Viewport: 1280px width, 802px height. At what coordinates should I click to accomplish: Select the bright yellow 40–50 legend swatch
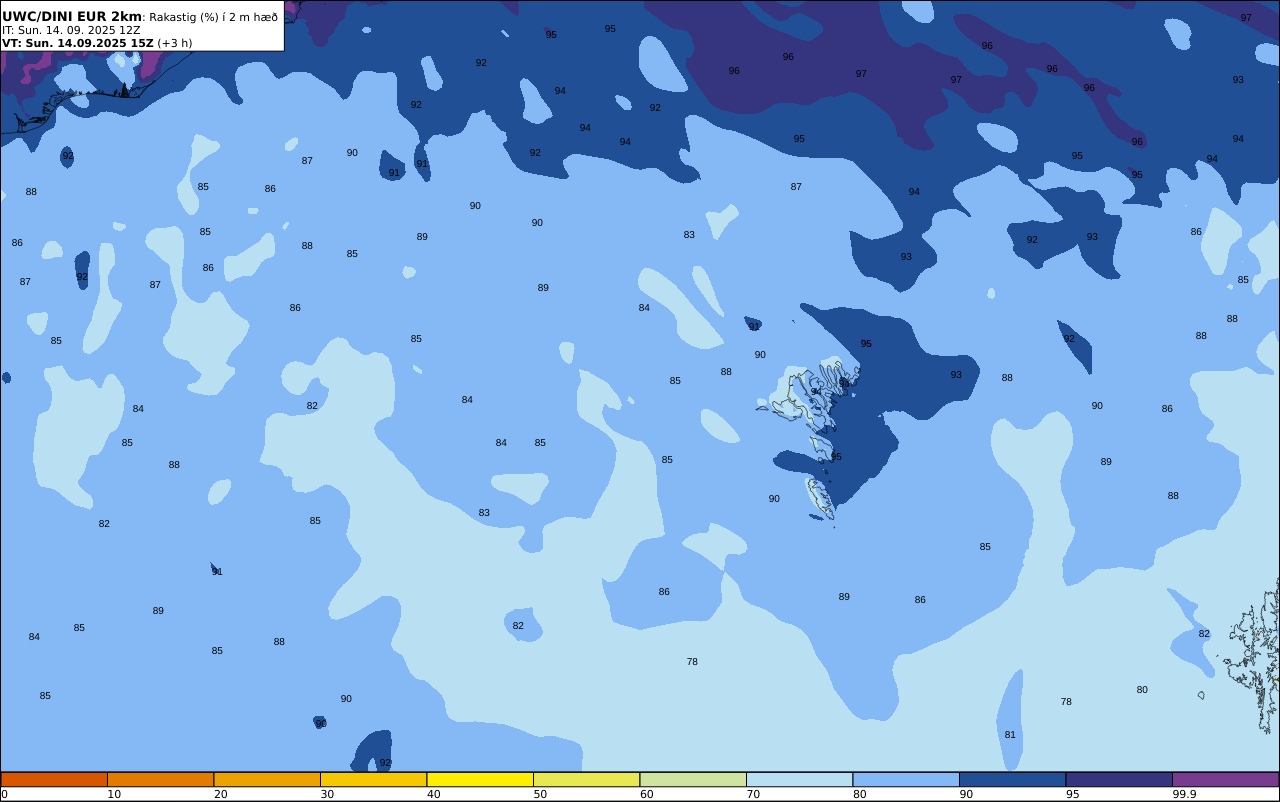coord(480,779)
